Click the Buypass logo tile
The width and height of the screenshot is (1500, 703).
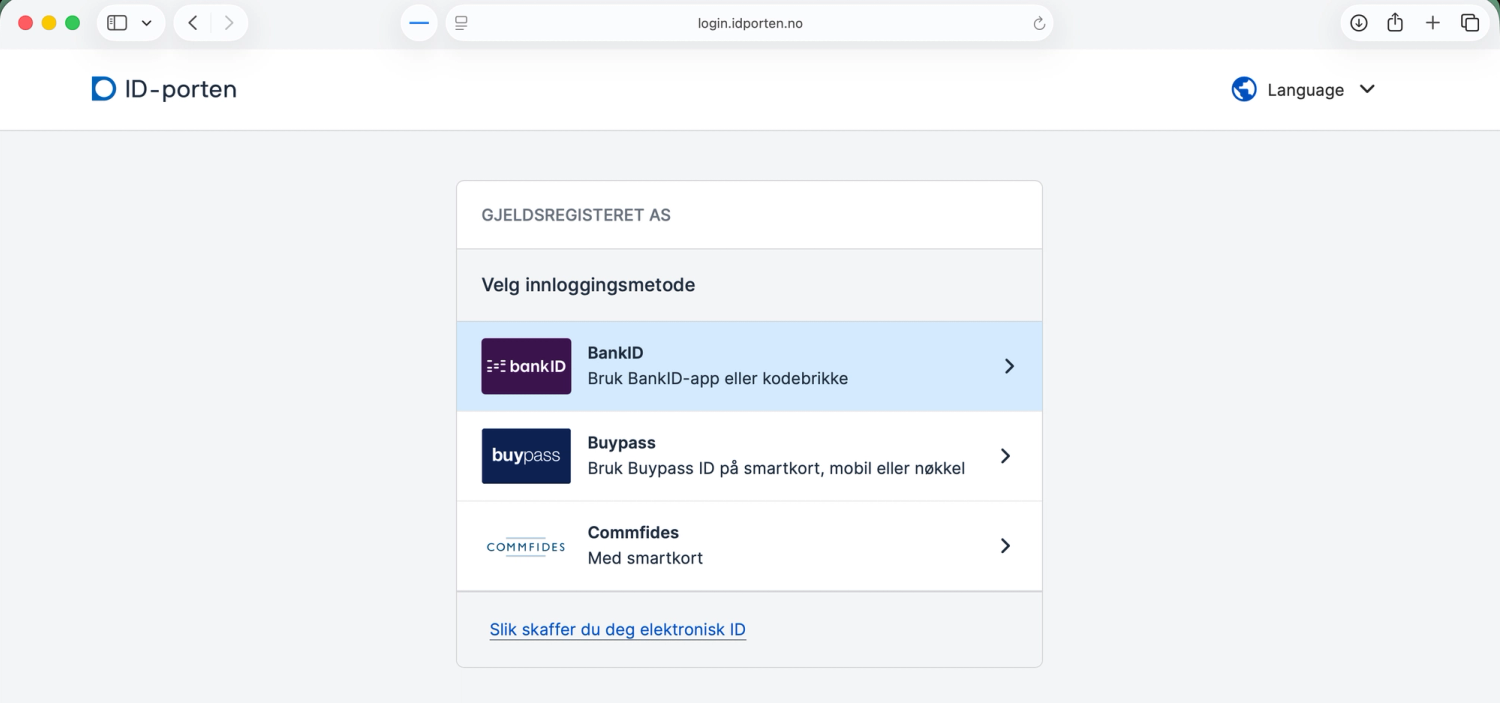(526, 456)
